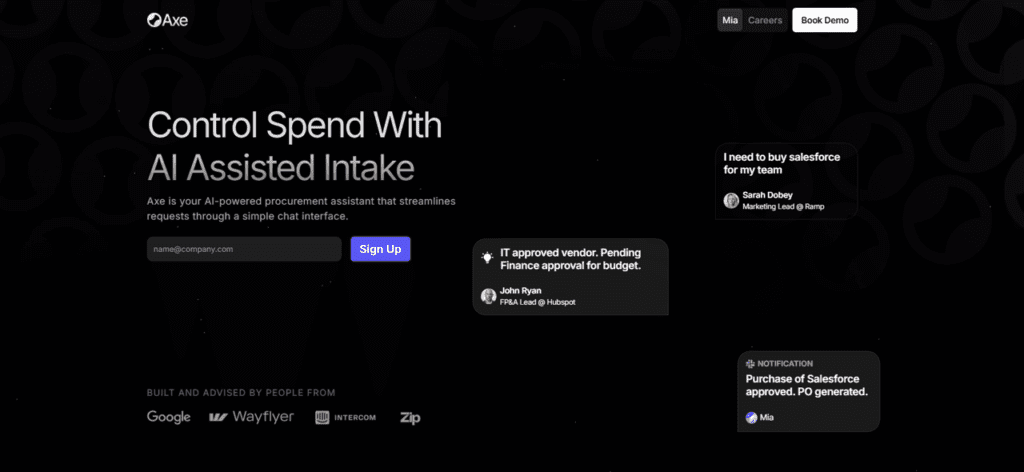Open the Careers page link
This screenshot has height=472, width=1024.
(765, 20)
